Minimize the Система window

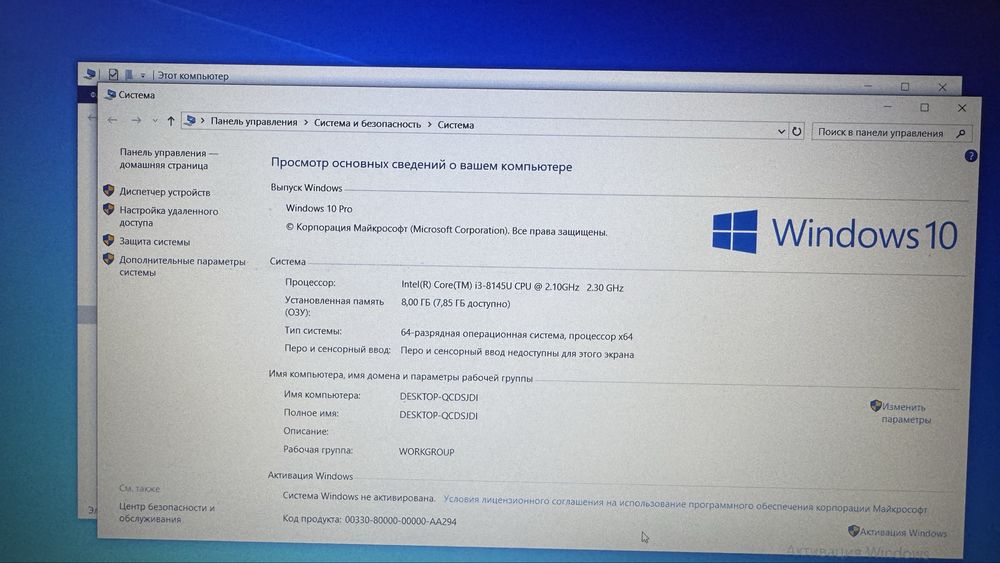point(887,106)
